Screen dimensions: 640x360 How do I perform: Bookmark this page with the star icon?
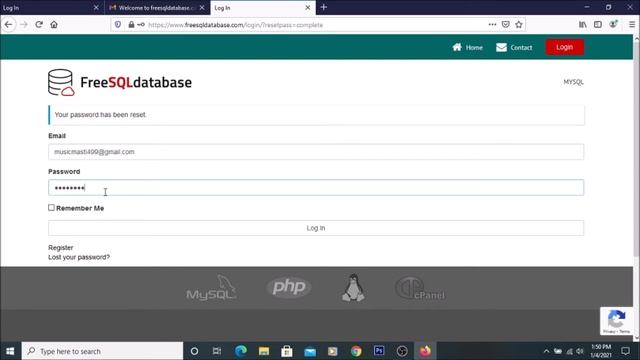pos(519,24)
